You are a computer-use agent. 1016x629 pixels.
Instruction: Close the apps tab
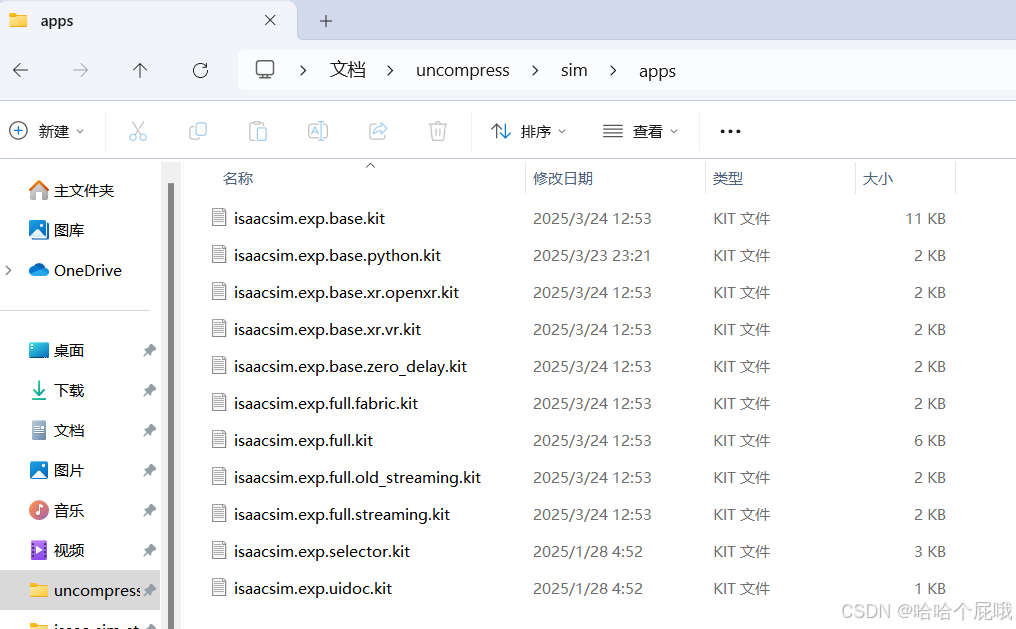[270, 21]
